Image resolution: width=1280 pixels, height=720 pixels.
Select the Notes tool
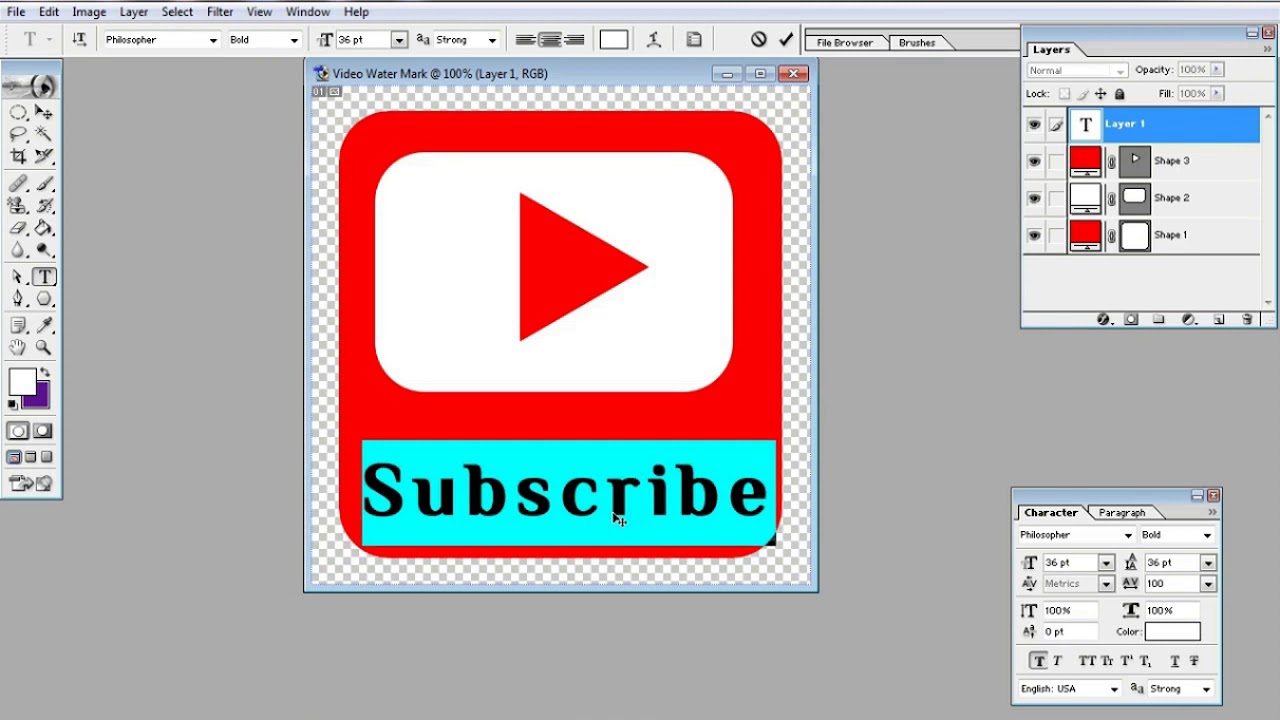(x=18, y=326)
